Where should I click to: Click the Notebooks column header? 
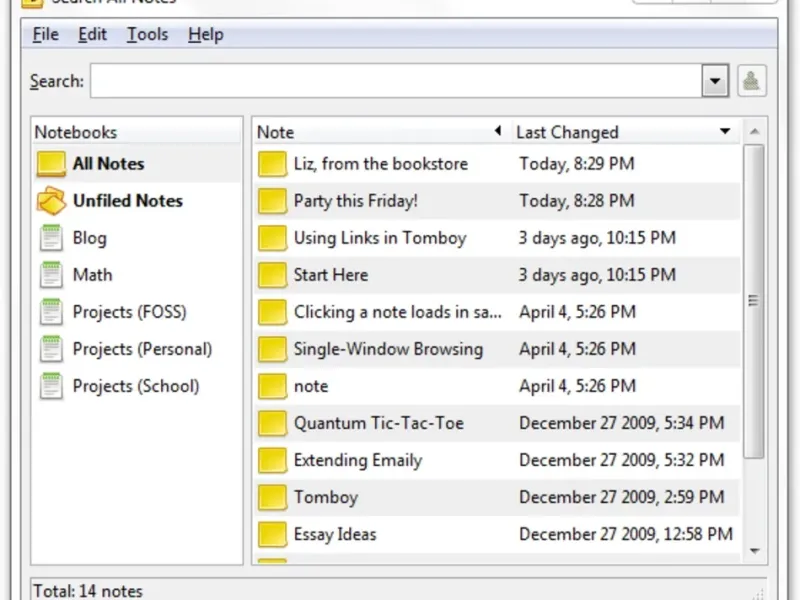136,132
